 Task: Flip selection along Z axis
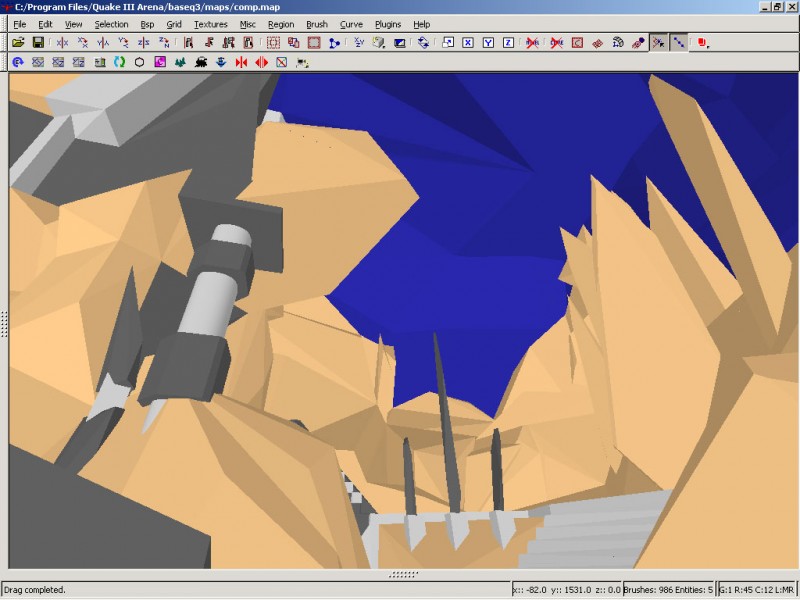143,43
